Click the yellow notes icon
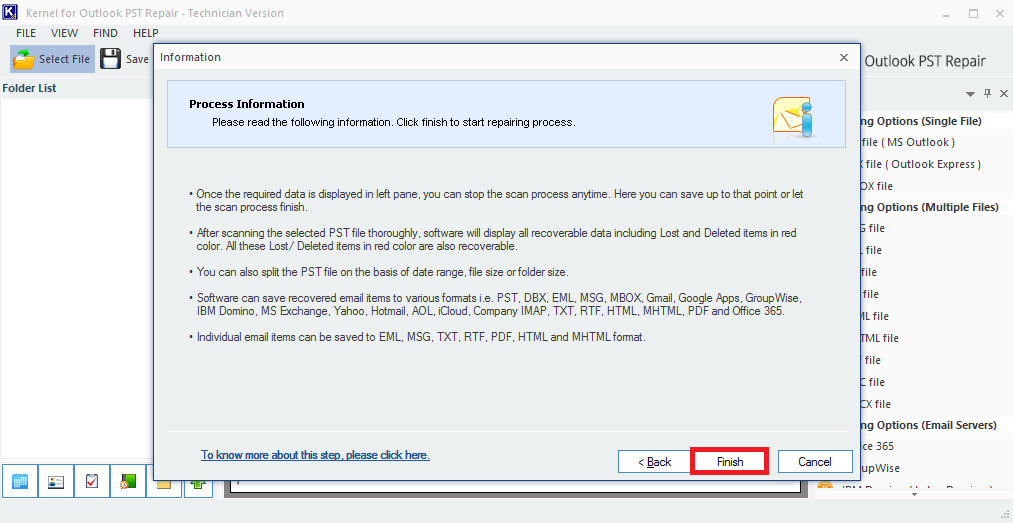Screen dimensions: 1013x523 [163, 483]
